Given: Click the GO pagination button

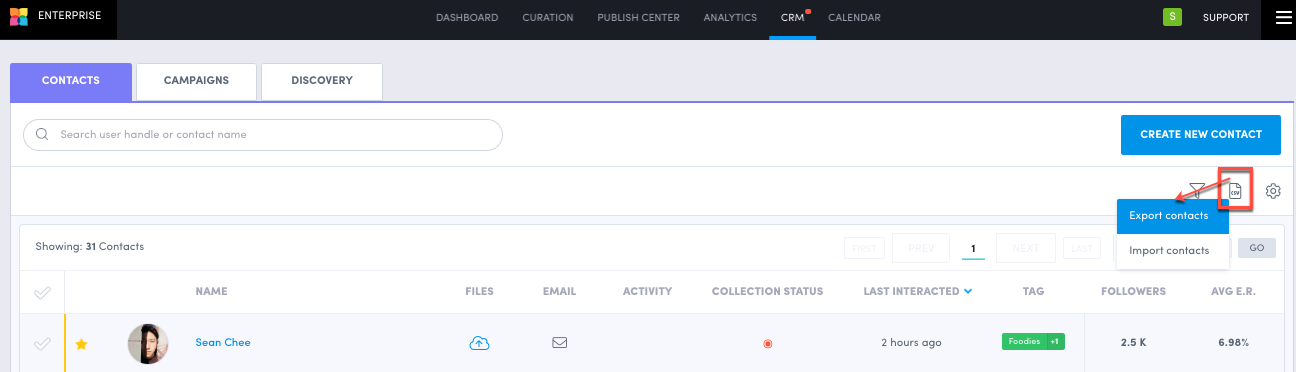Looking at the screenshot, I should click(x=1257, y=248).
